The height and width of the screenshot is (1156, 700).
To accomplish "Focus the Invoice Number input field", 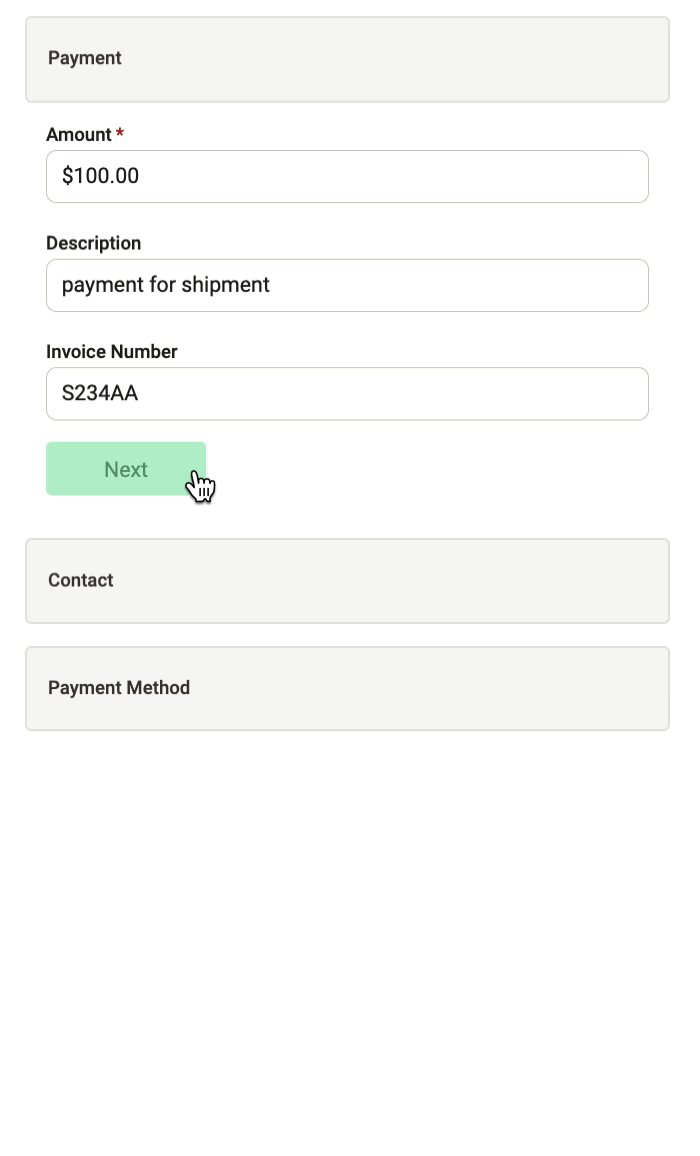I will pyautogui.click(x=346, y=394).
